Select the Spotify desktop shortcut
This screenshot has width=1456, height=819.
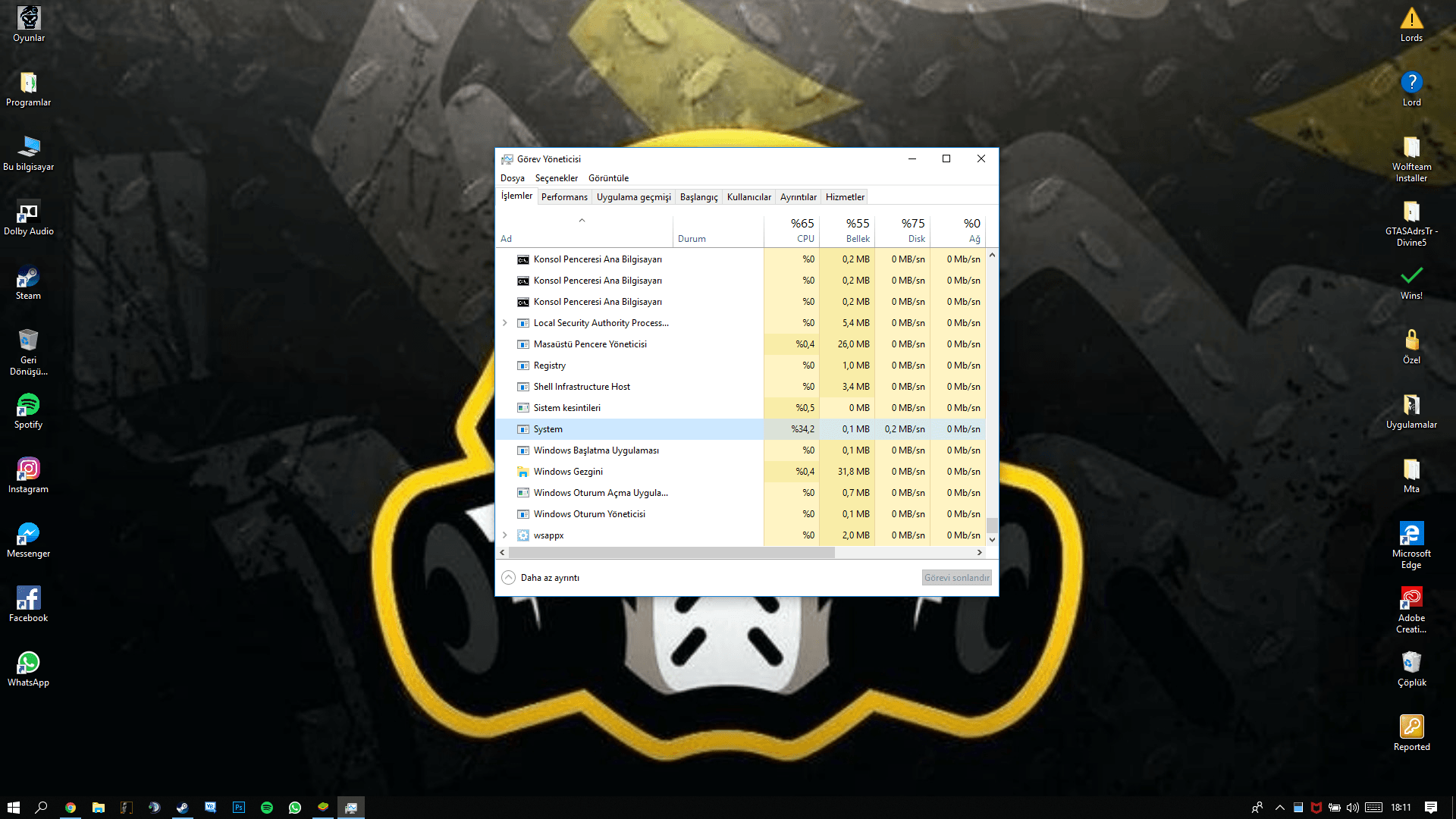29,411
